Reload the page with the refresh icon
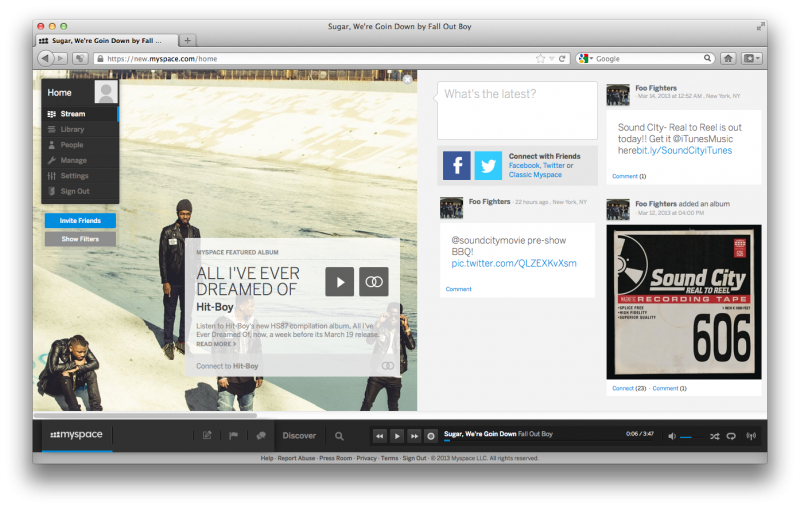 562,59
